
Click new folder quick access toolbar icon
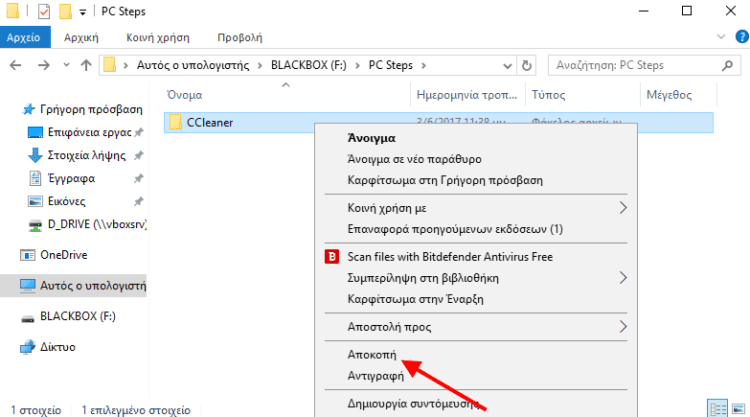65,11
